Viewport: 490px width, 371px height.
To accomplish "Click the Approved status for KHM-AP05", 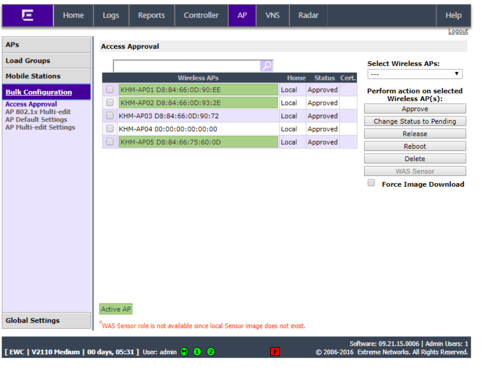I will (x=323, y=142).
